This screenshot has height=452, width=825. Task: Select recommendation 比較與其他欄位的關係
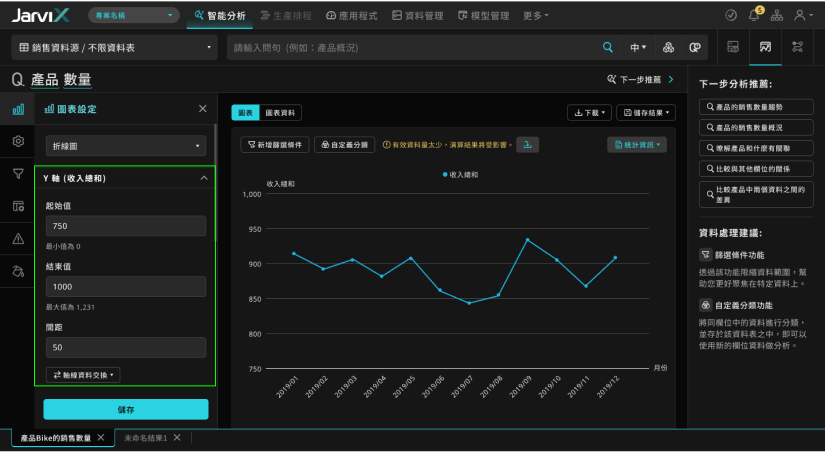[756, 169]
